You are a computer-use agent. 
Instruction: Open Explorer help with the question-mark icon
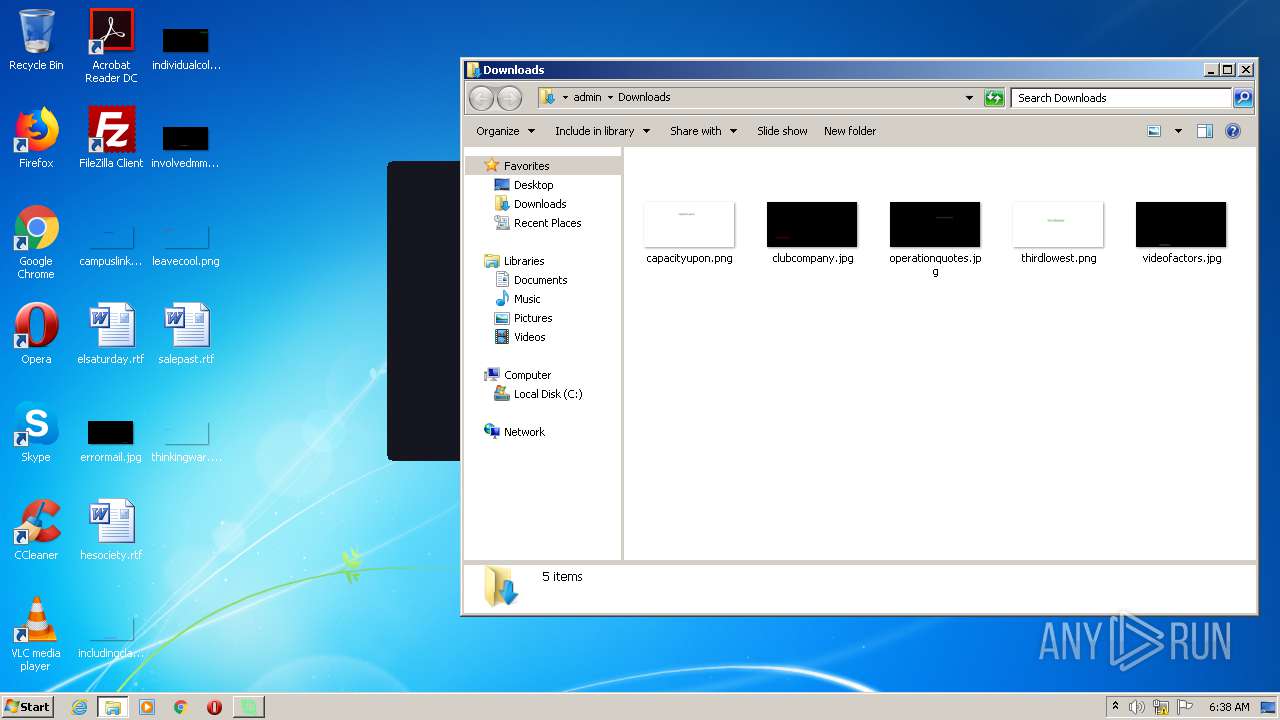coord(1233,131)
